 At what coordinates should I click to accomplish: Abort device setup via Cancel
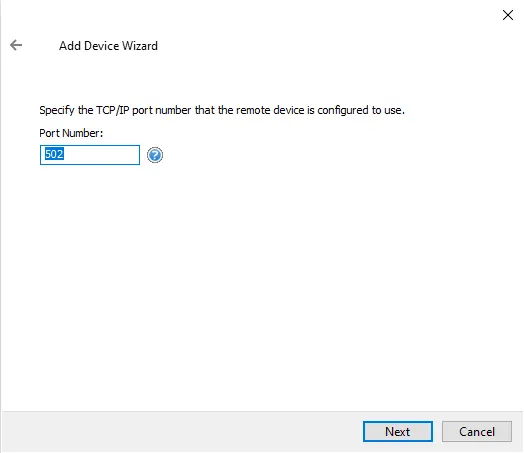coord(477,431)
